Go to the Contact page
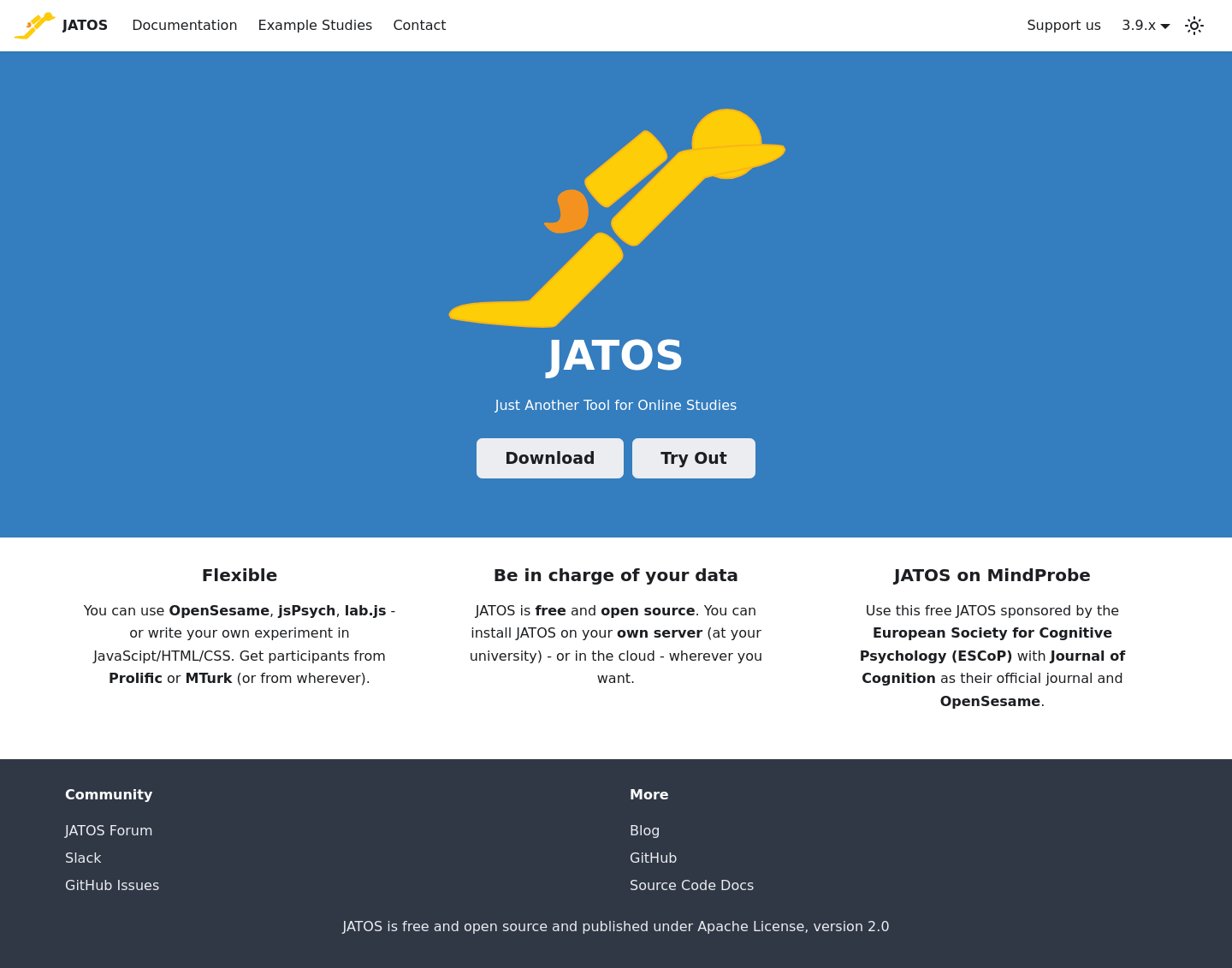This screenshot has width=1232, height=968. pyautogui.click(x=419, y=26)
